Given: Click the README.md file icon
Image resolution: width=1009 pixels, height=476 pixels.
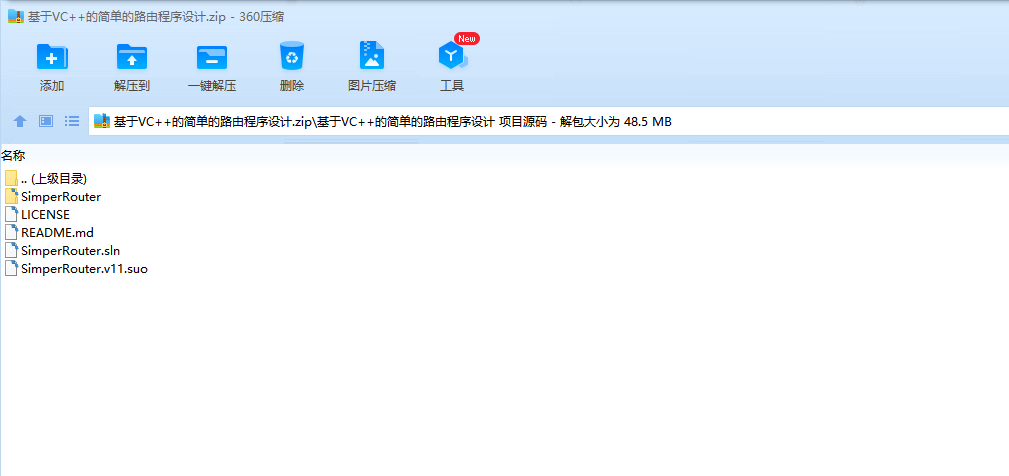Looking at the screenshot, I should click(x=11, y=232).
